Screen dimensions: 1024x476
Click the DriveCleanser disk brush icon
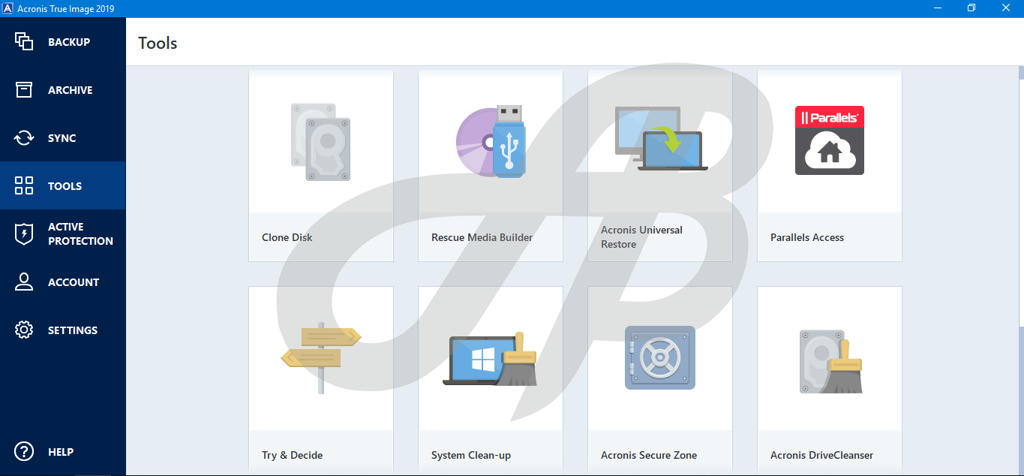click(831, 361)
